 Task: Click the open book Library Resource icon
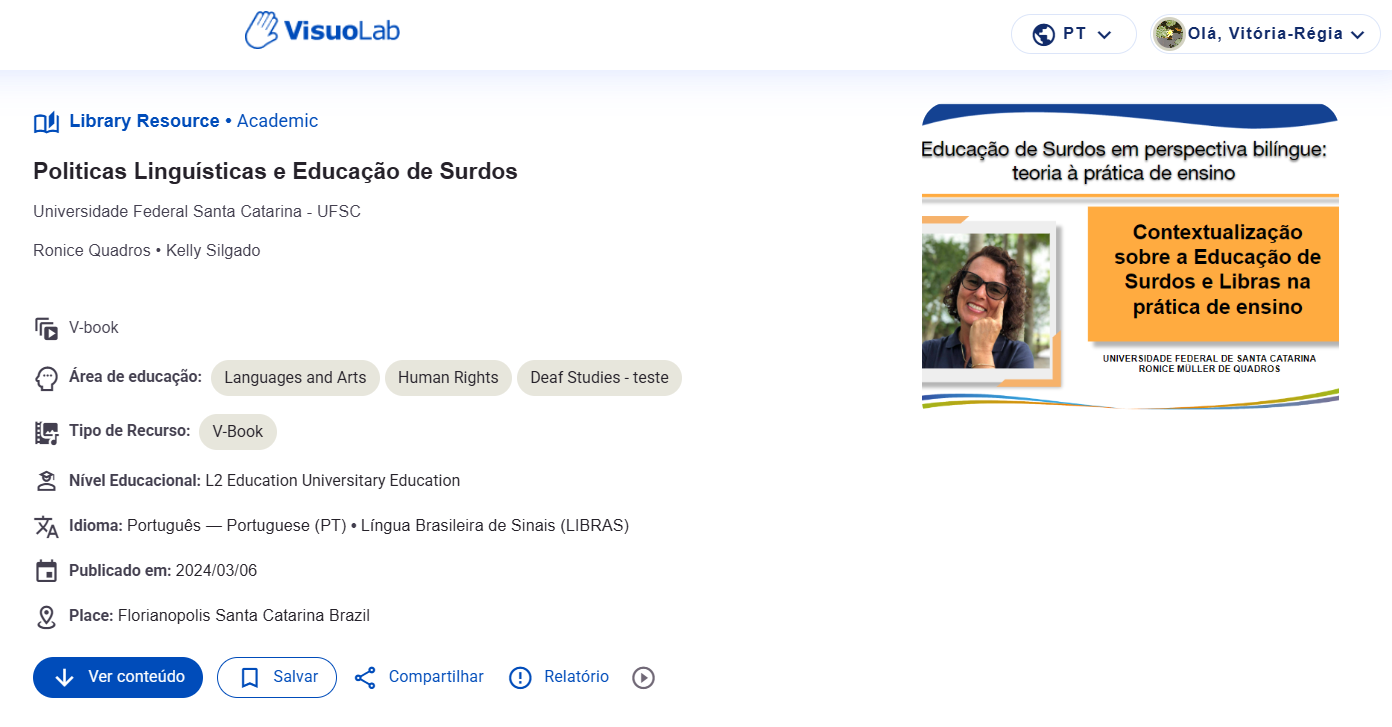coord(46,122)
